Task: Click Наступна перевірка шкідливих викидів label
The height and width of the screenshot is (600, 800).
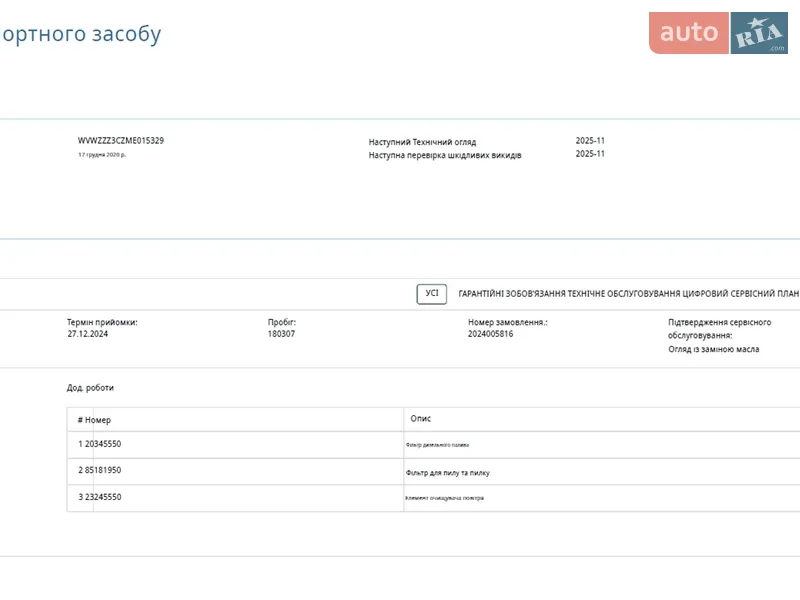Action: point(444,155)
